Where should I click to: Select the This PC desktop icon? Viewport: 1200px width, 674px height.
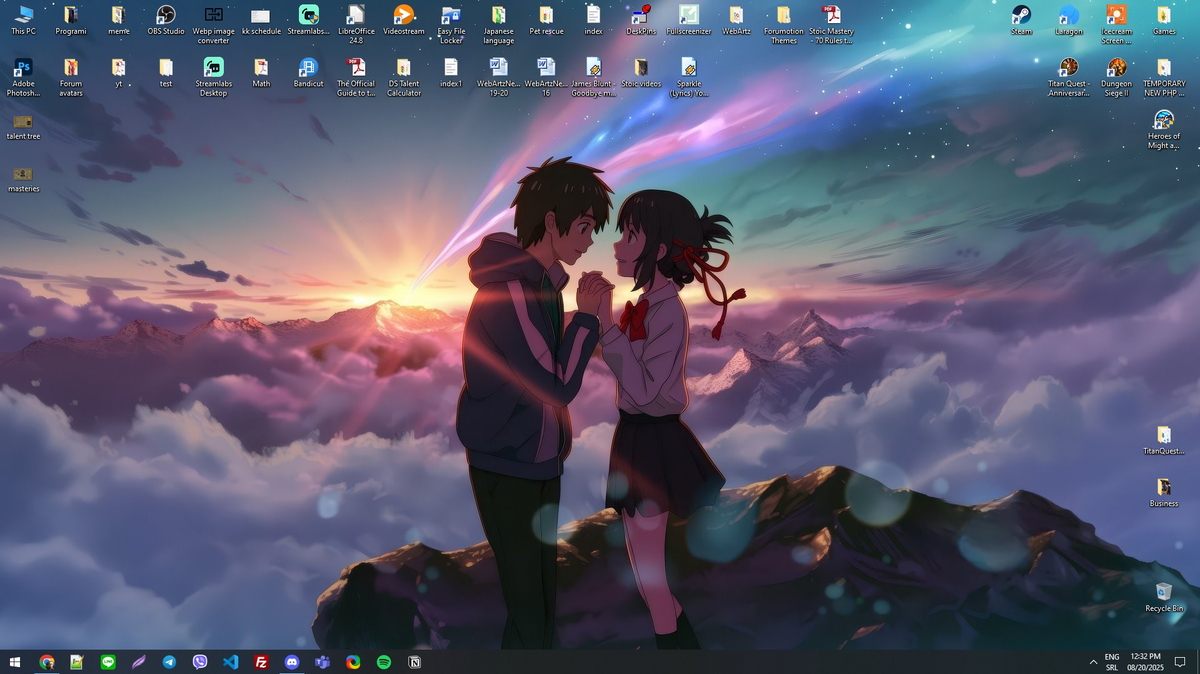pos(23,20)
